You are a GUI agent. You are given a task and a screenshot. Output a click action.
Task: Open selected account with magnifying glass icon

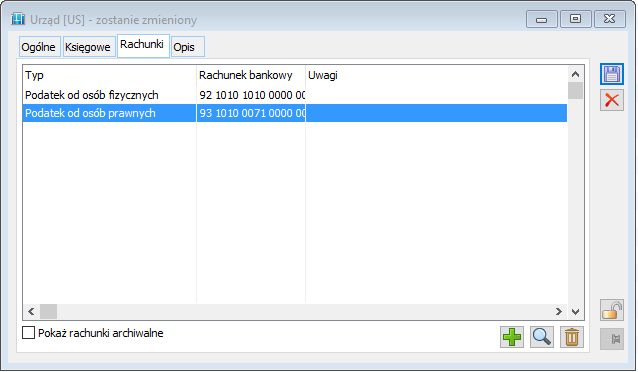click(542, 337)
